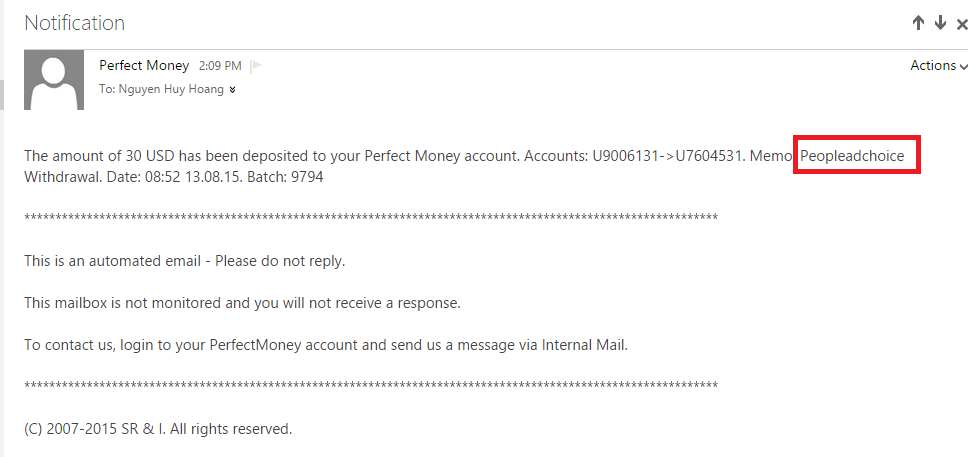Click the sender name Perfect Money

click(144, 66)
